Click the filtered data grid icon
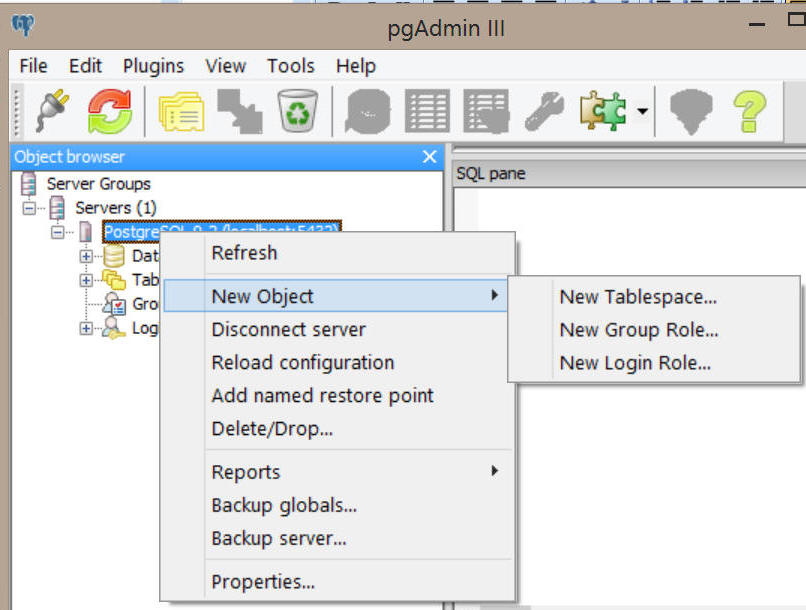The image size is (806, 610). (x=486, y=111)
